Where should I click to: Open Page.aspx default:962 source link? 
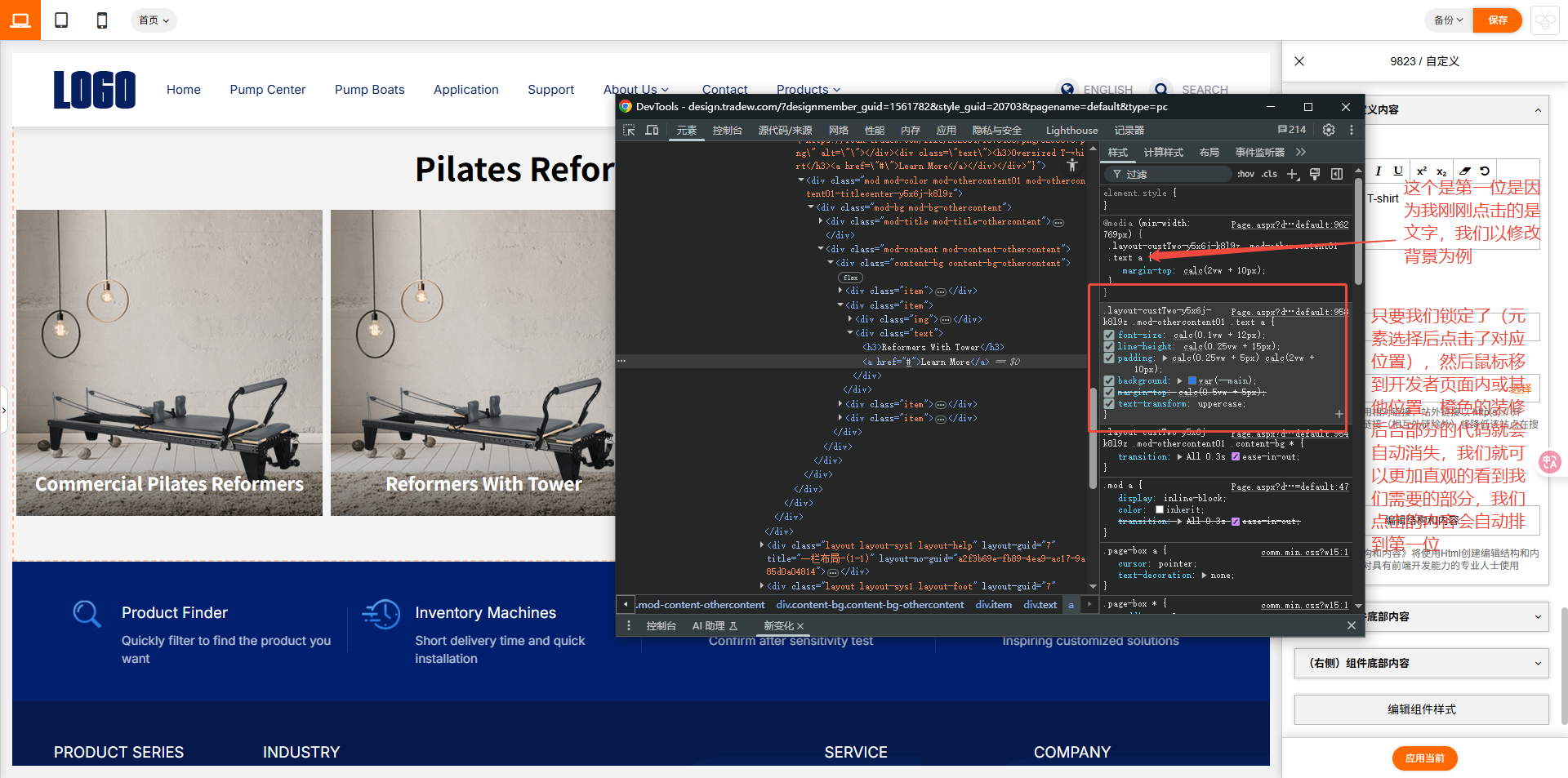point(1290,225)
